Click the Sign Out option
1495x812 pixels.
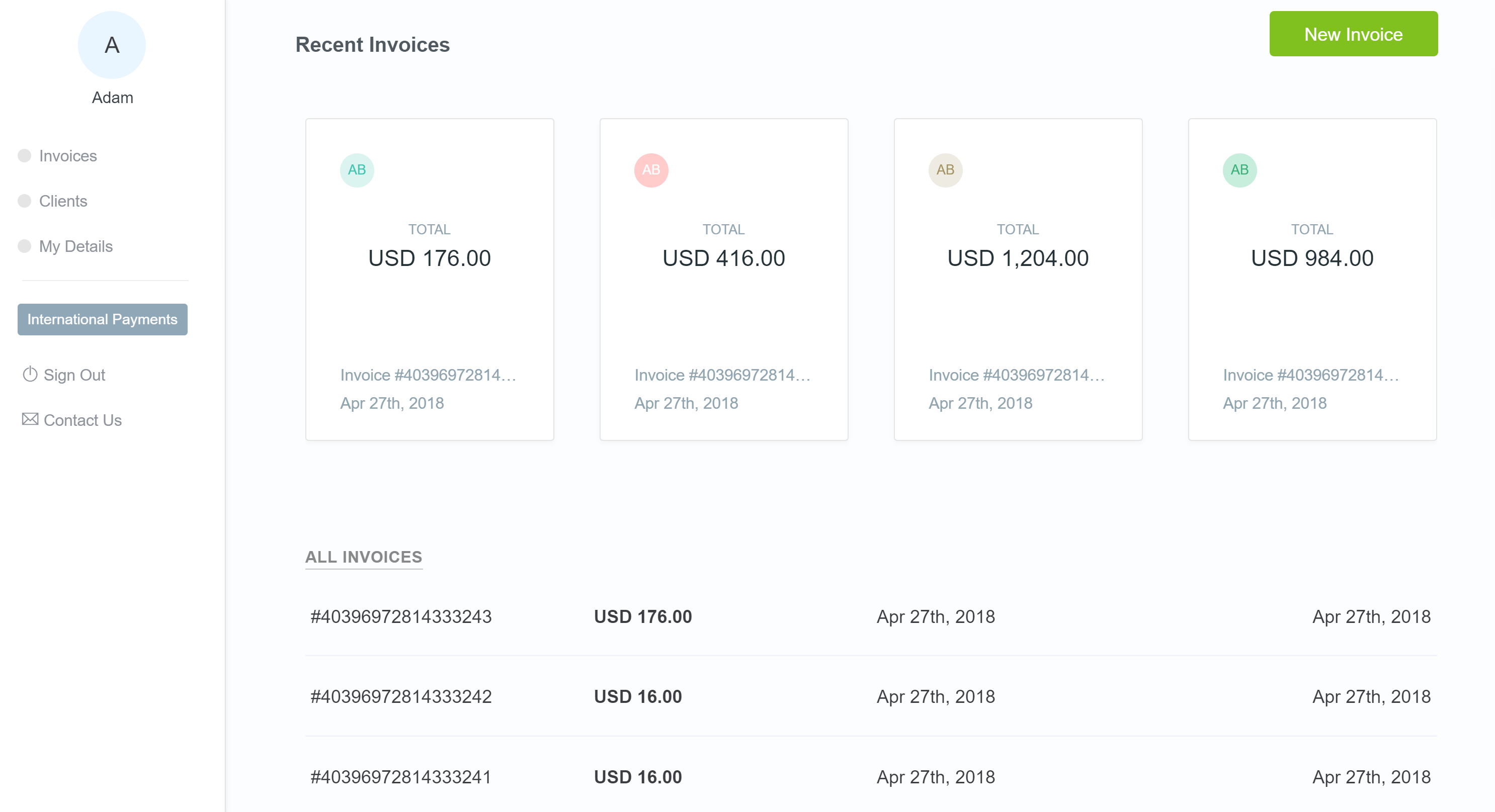[x=74, y=375]
